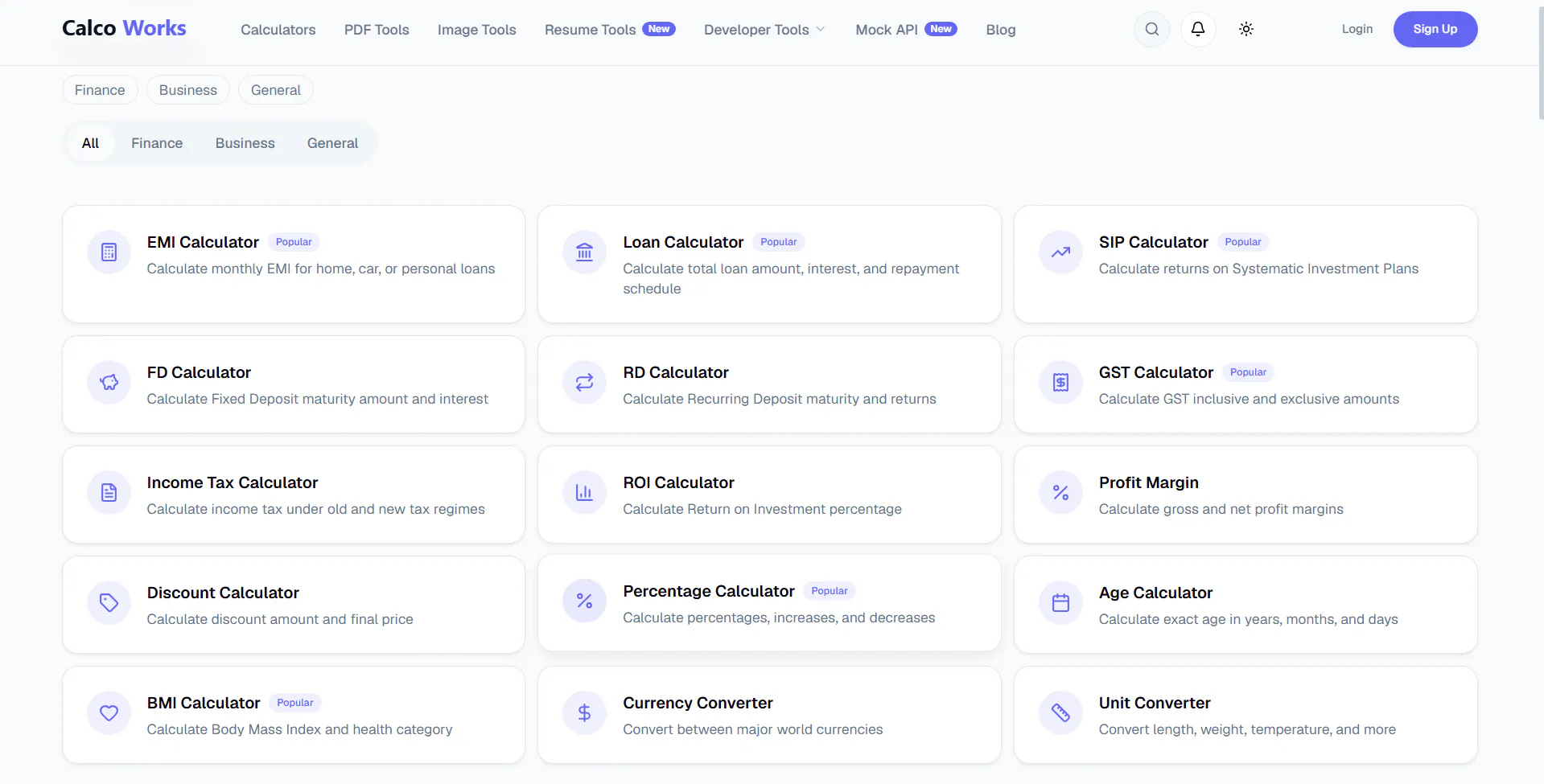
Task: Open the Unit Converter title
Action: click(1155, 703)
